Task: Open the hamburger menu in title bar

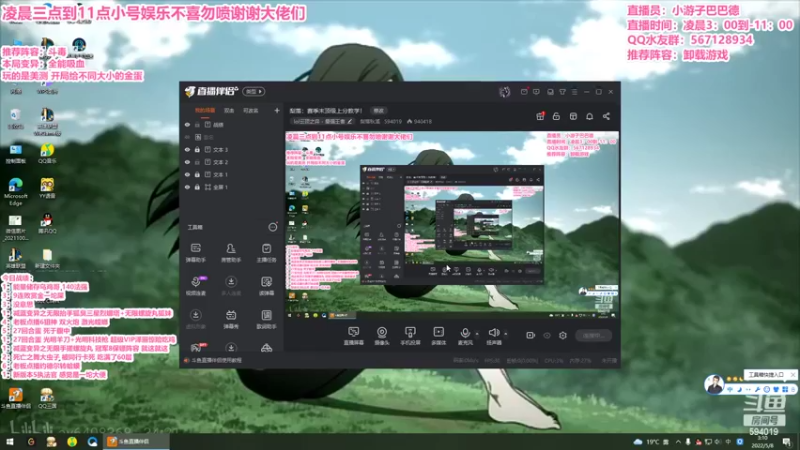Action: [x=574, y=92]
